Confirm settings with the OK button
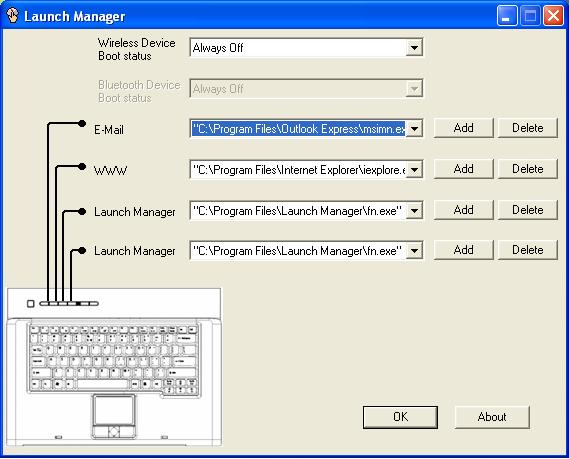 click(x=400, y=417)
